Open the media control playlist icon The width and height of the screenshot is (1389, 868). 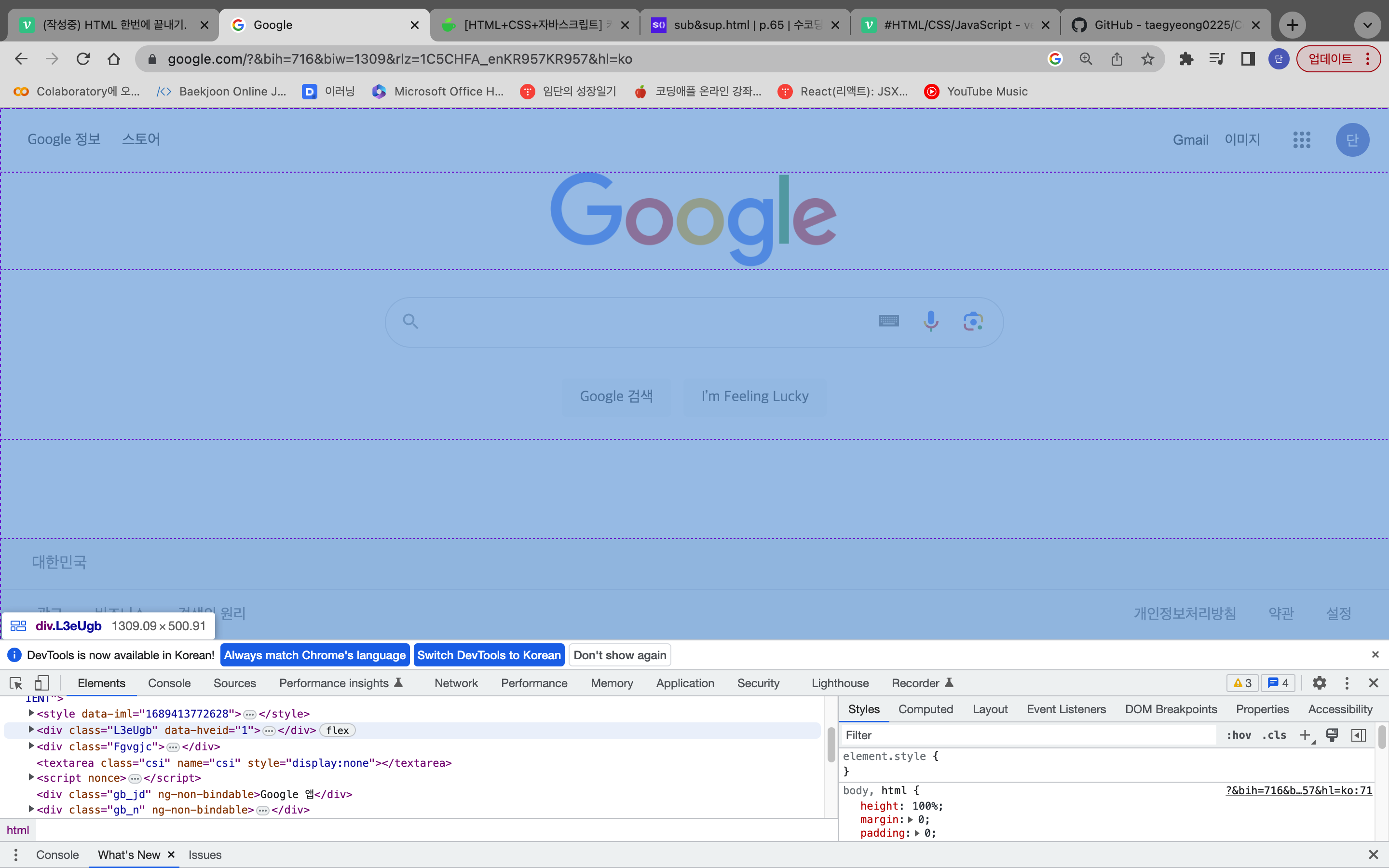point(1217,58)
